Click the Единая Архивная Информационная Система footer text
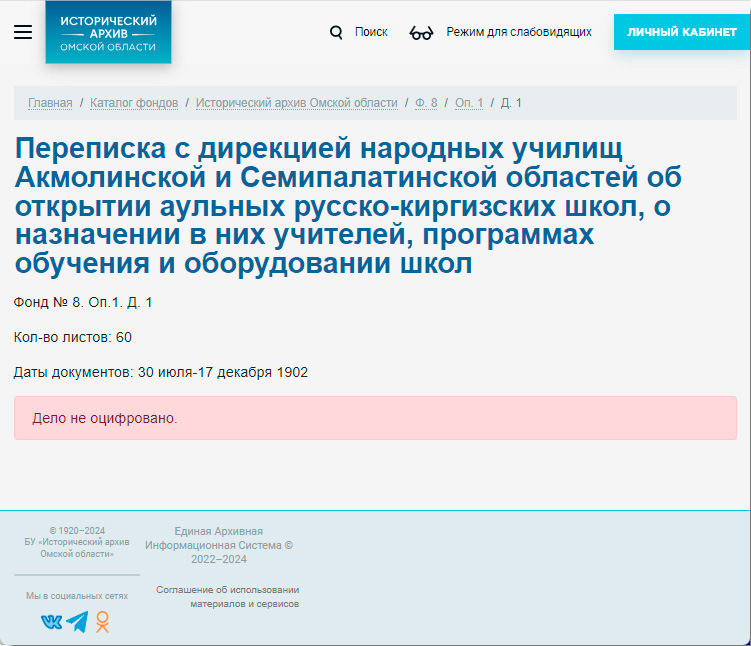 (x=218, y=545)
